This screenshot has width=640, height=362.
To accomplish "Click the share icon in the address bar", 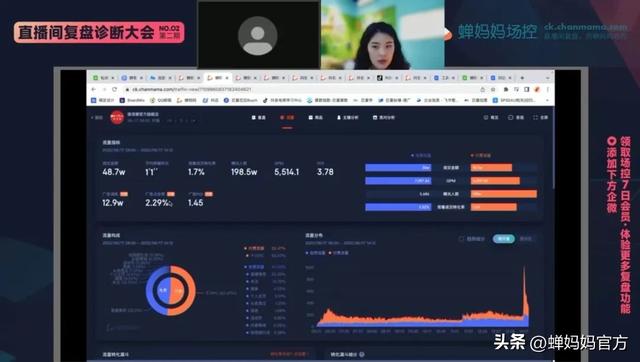I will (x=482, y=89).
